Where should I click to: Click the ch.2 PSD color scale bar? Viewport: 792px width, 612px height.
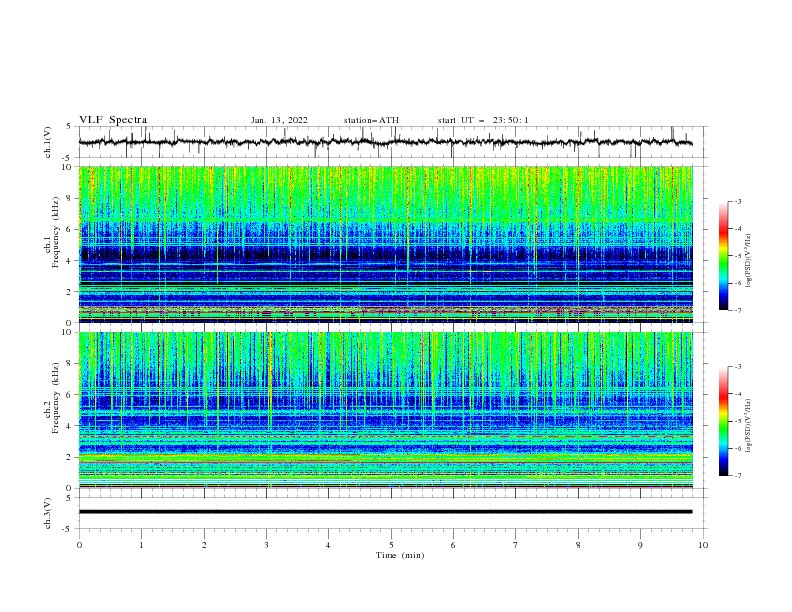click(x=724, y=421)
